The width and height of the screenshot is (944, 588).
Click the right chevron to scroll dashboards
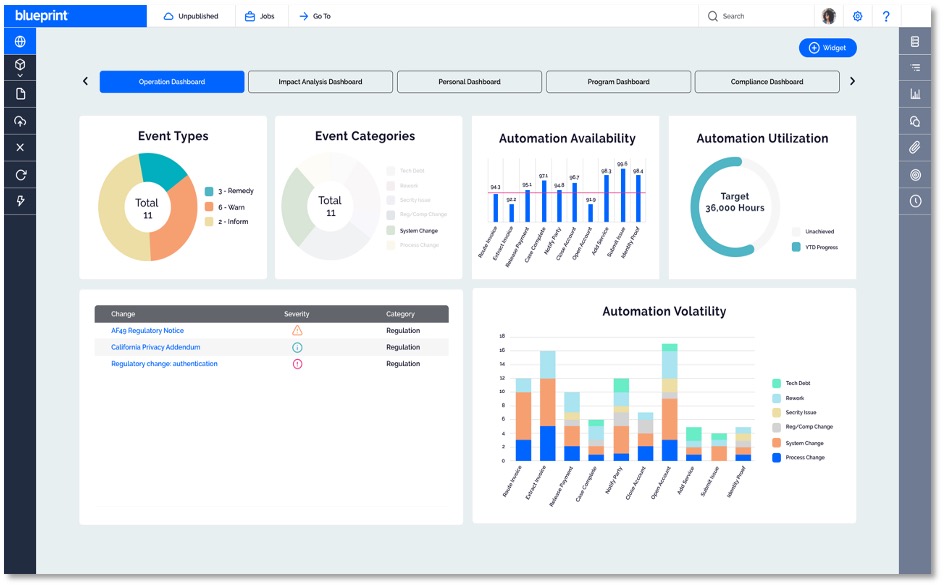[852, 81]
